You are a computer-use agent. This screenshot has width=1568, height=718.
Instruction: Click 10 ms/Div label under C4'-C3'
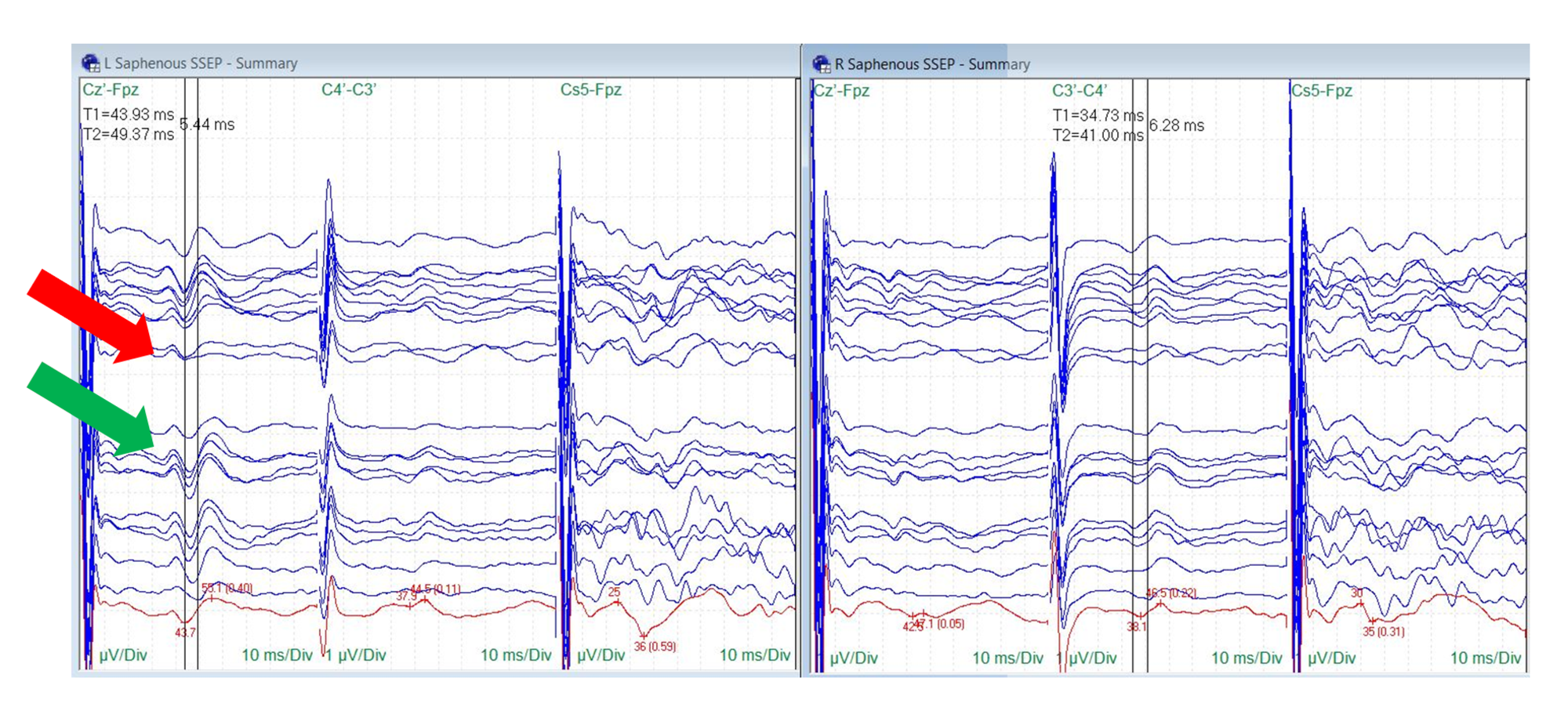[x=516, y=655]
